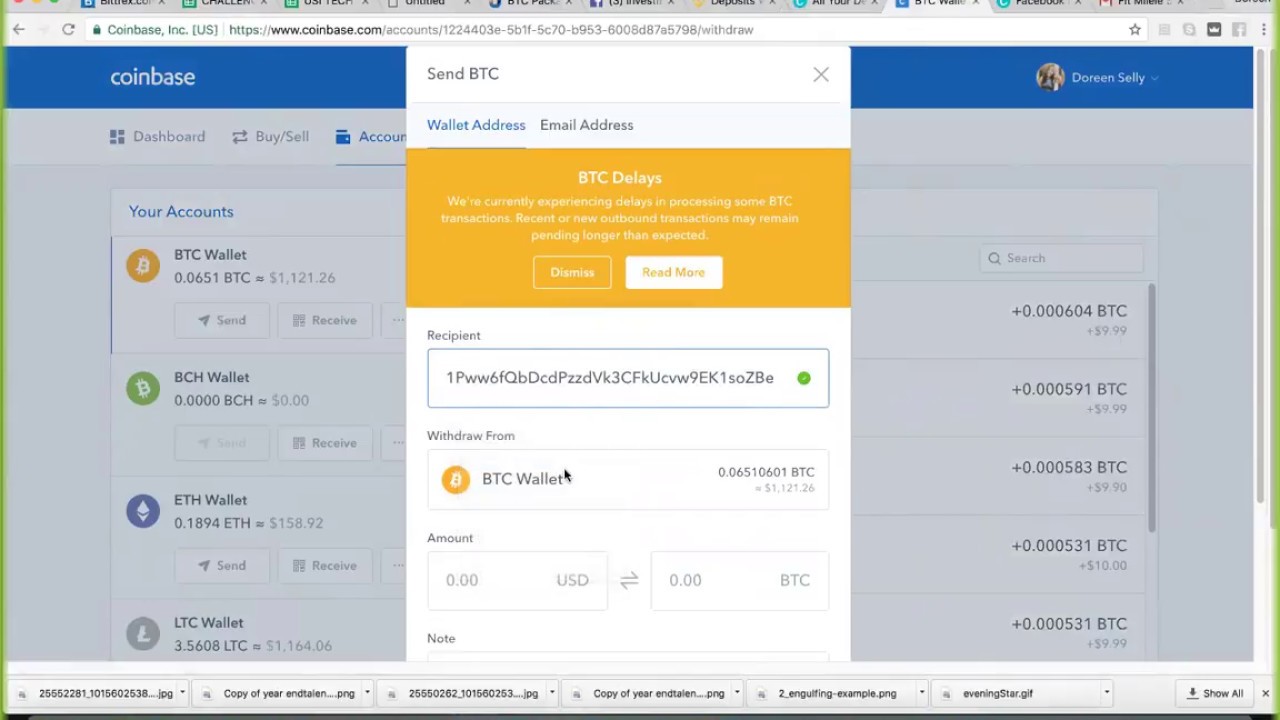Select the ETH Wallet account row
The image size is (1280, 720).
258,538
